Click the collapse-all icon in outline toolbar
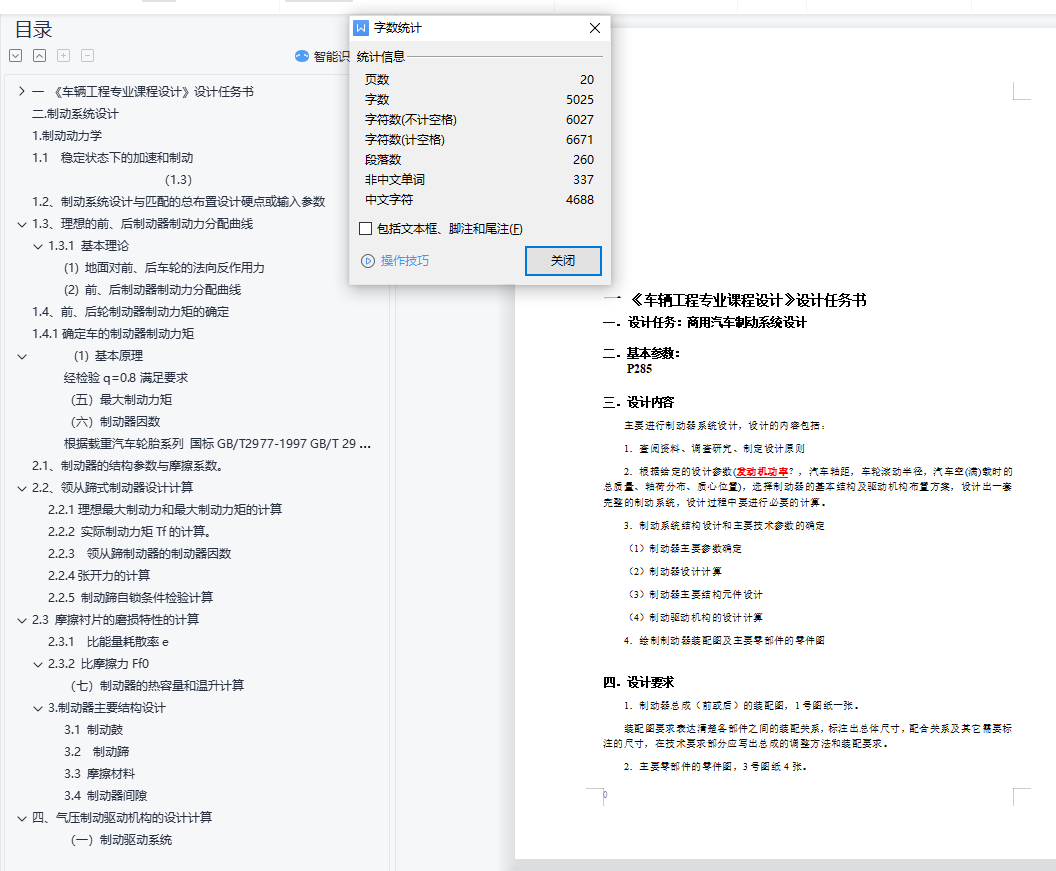1056x871 pixels. [40, 56]
